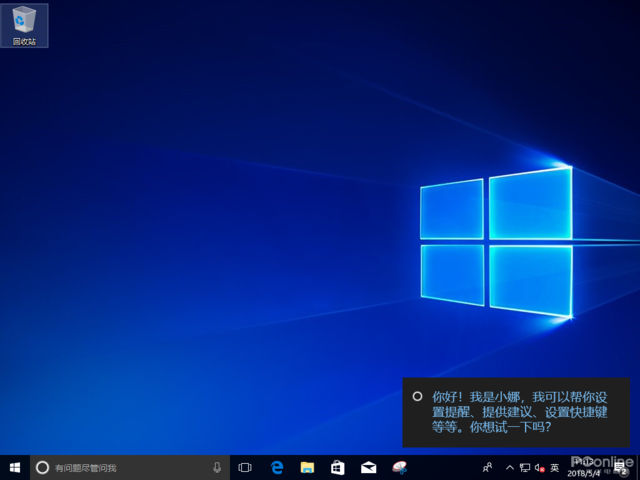This screenshot has height=480, width=640.
Task: Click the Cortana circle icon in search box
Action: [x=42, y=467]
